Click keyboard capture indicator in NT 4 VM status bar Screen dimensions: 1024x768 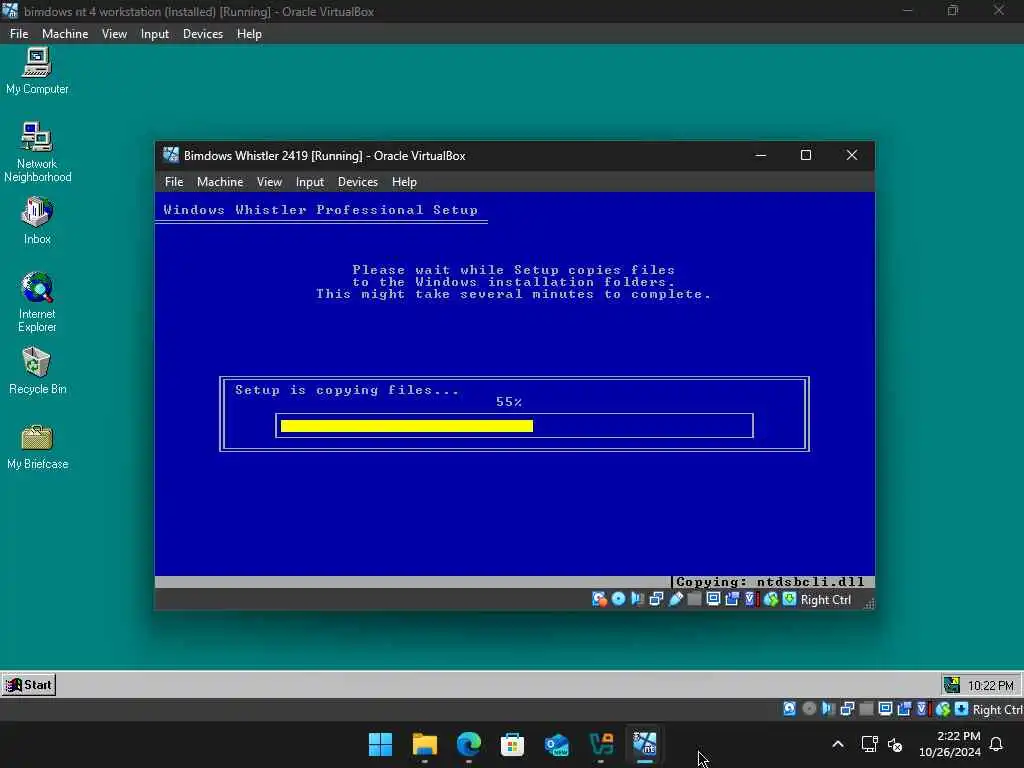point(961,709)
